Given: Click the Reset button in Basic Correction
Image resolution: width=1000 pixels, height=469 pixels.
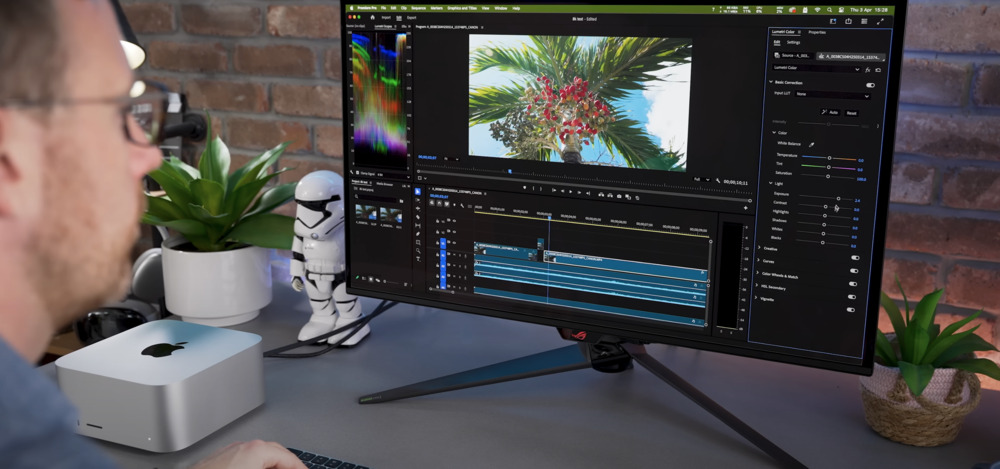Looking at the screenshot, I should point(852,113).
